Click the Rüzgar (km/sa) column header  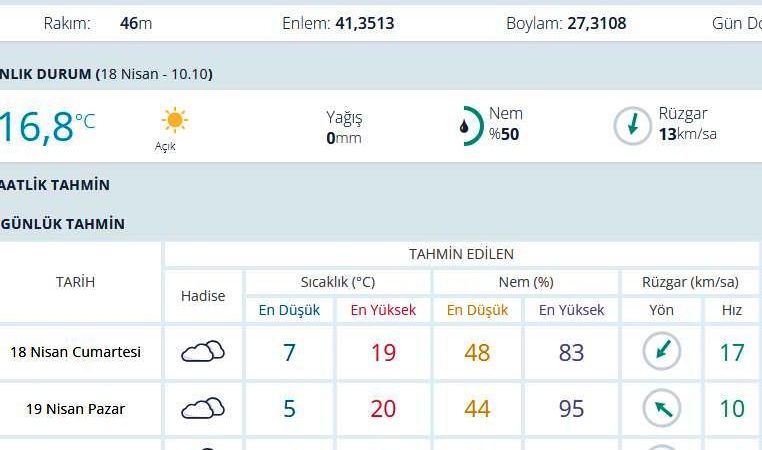690,282
